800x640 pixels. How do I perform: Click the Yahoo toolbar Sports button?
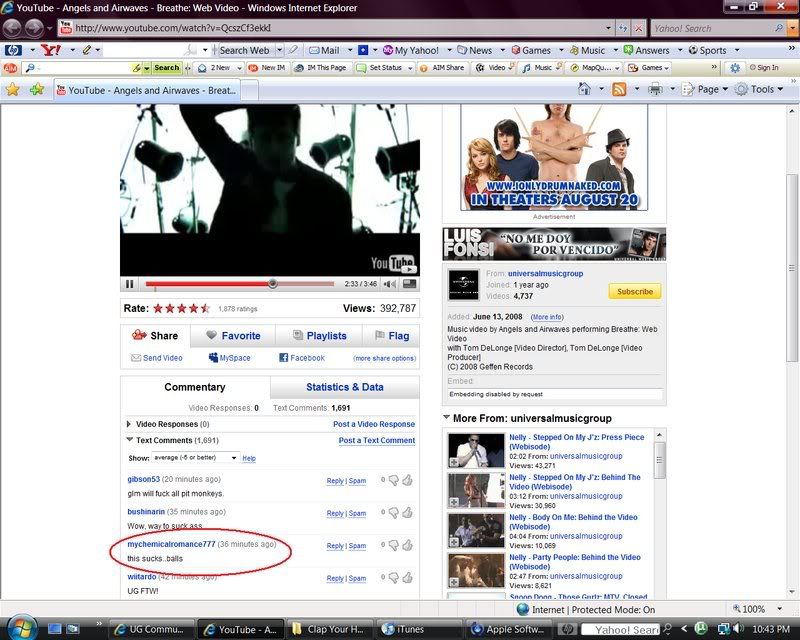[707, 50]
